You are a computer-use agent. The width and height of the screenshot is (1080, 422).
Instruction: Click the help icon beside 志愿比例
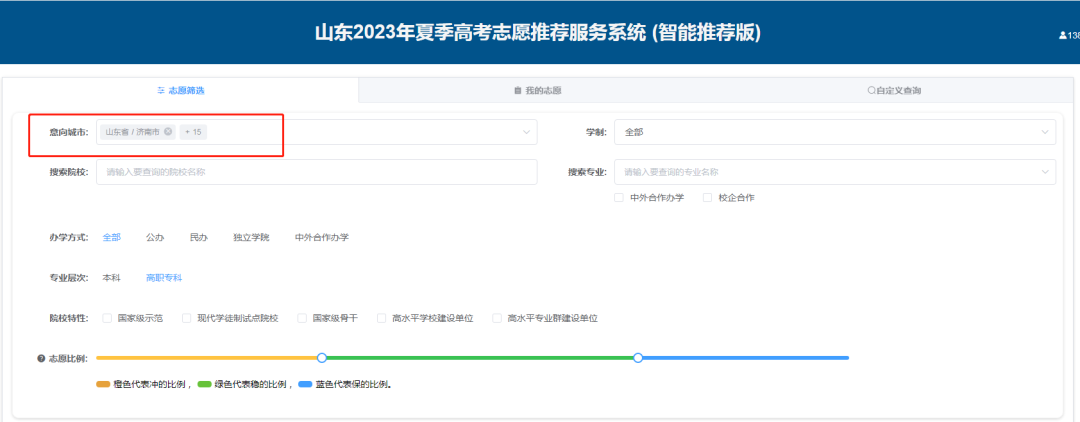[x=41, y=358]
